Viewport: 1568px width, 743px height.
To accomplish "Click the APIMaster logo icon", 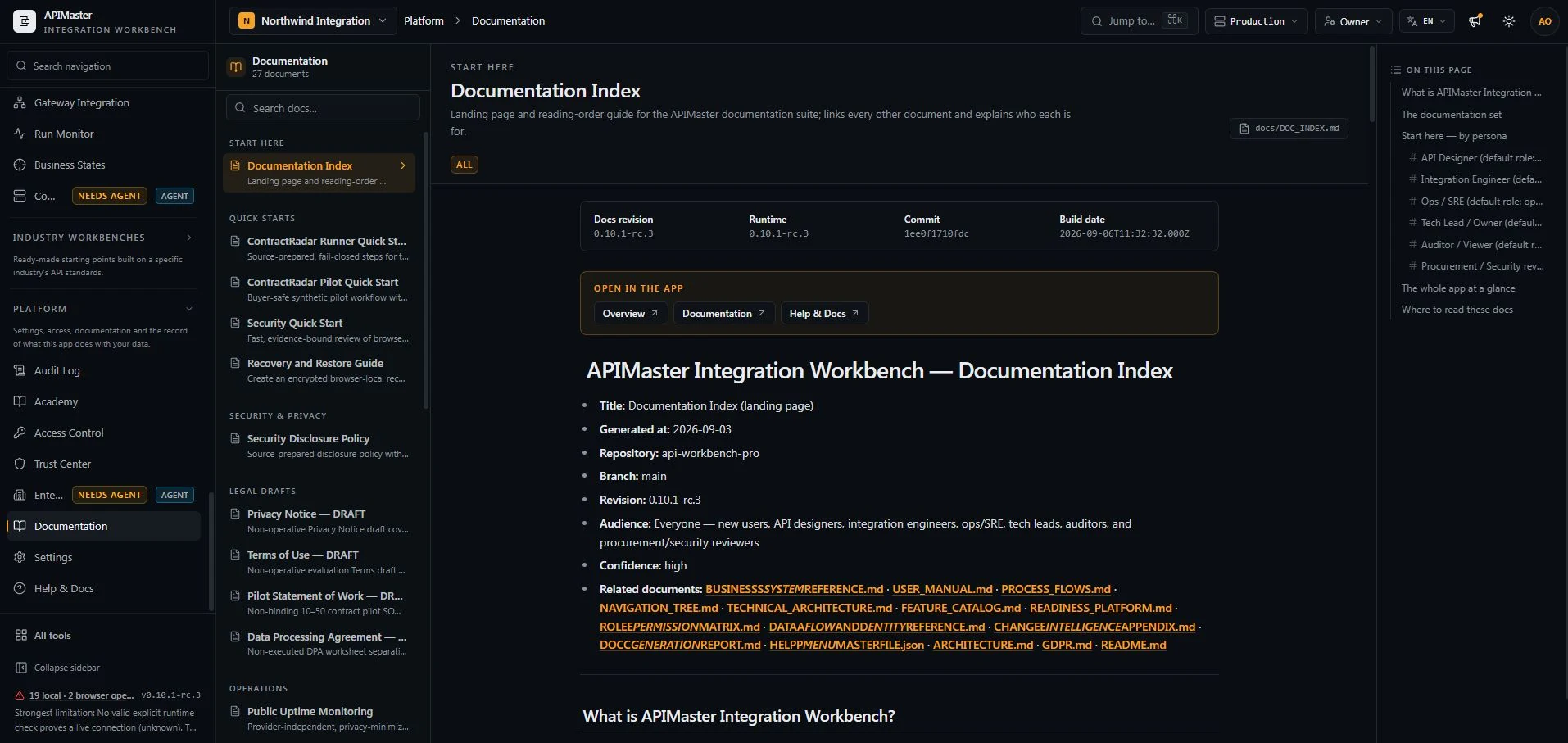I will pos(25,21).
